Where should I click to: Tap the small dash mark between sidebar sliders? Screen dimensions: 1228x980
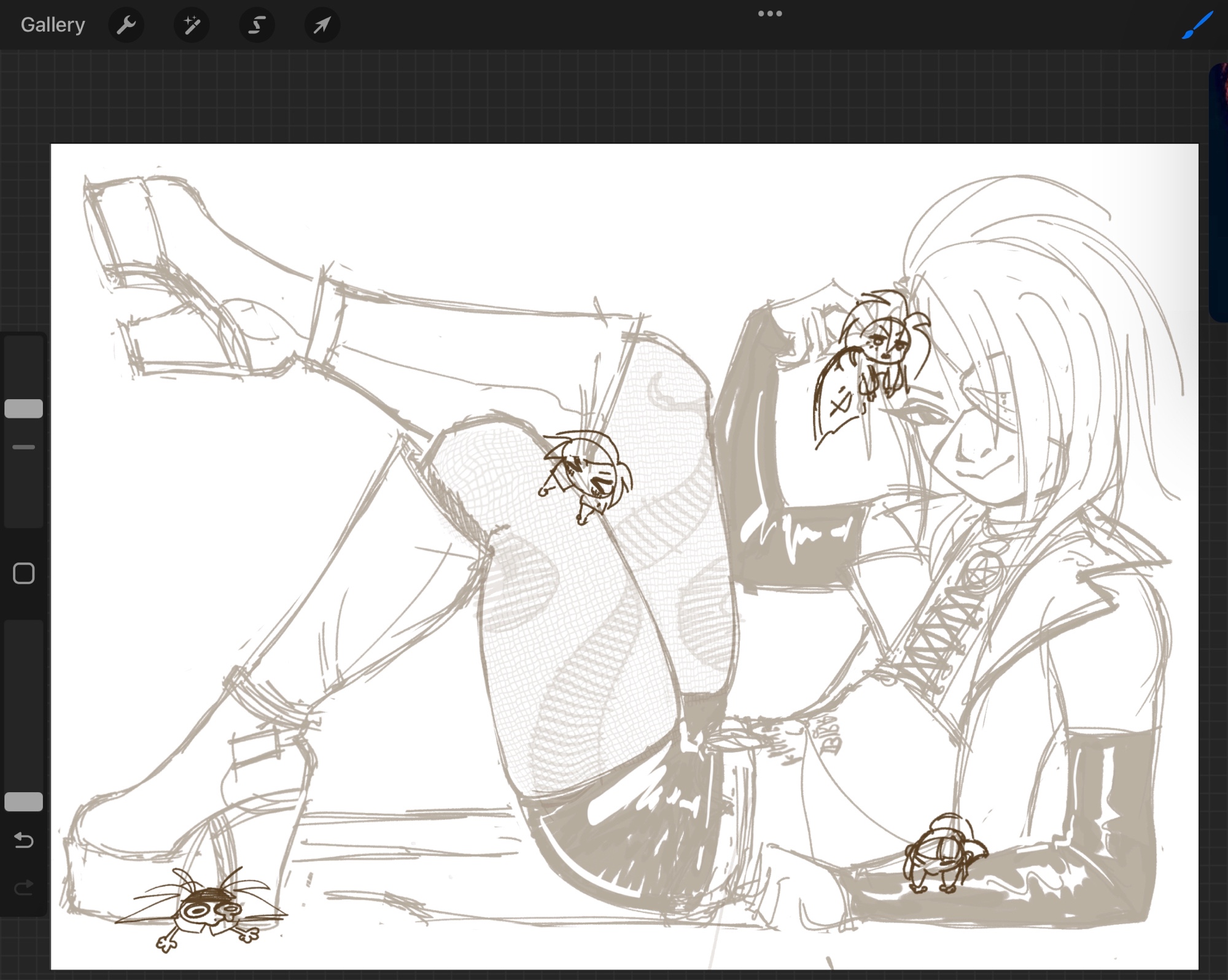(23, 447)
